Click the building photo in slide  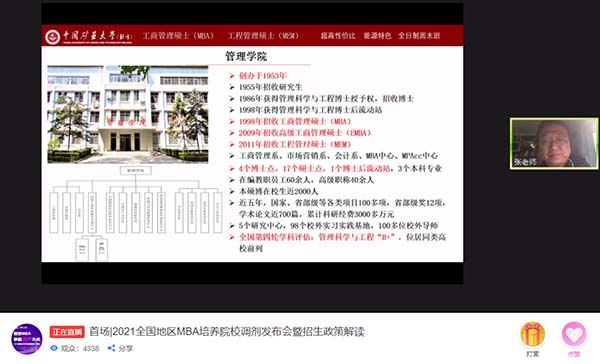[128, 114]
